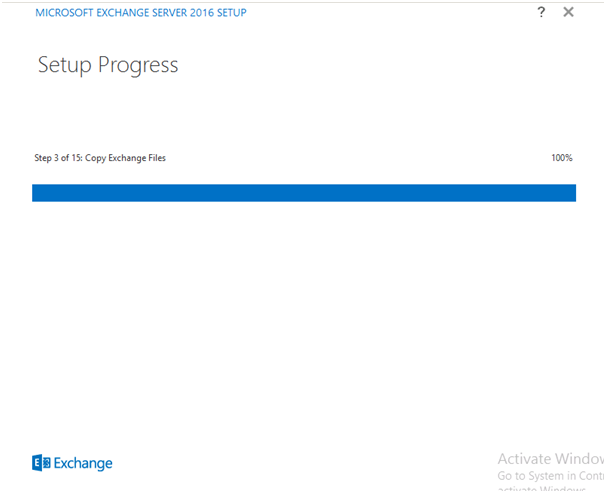Click the Exchange logo icon

[x=41, y=462]
